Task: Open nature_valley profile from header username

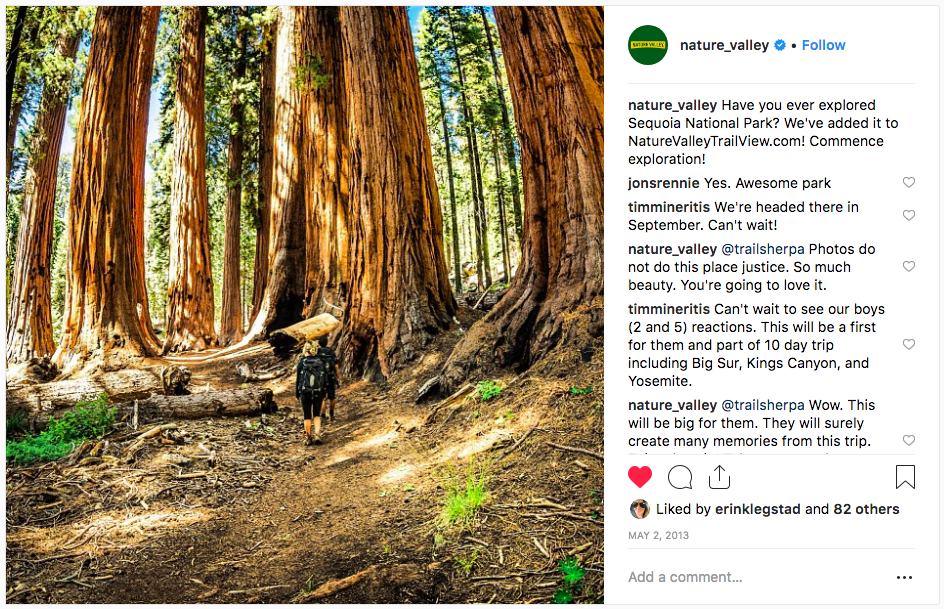Action: (x=724, y=45)
